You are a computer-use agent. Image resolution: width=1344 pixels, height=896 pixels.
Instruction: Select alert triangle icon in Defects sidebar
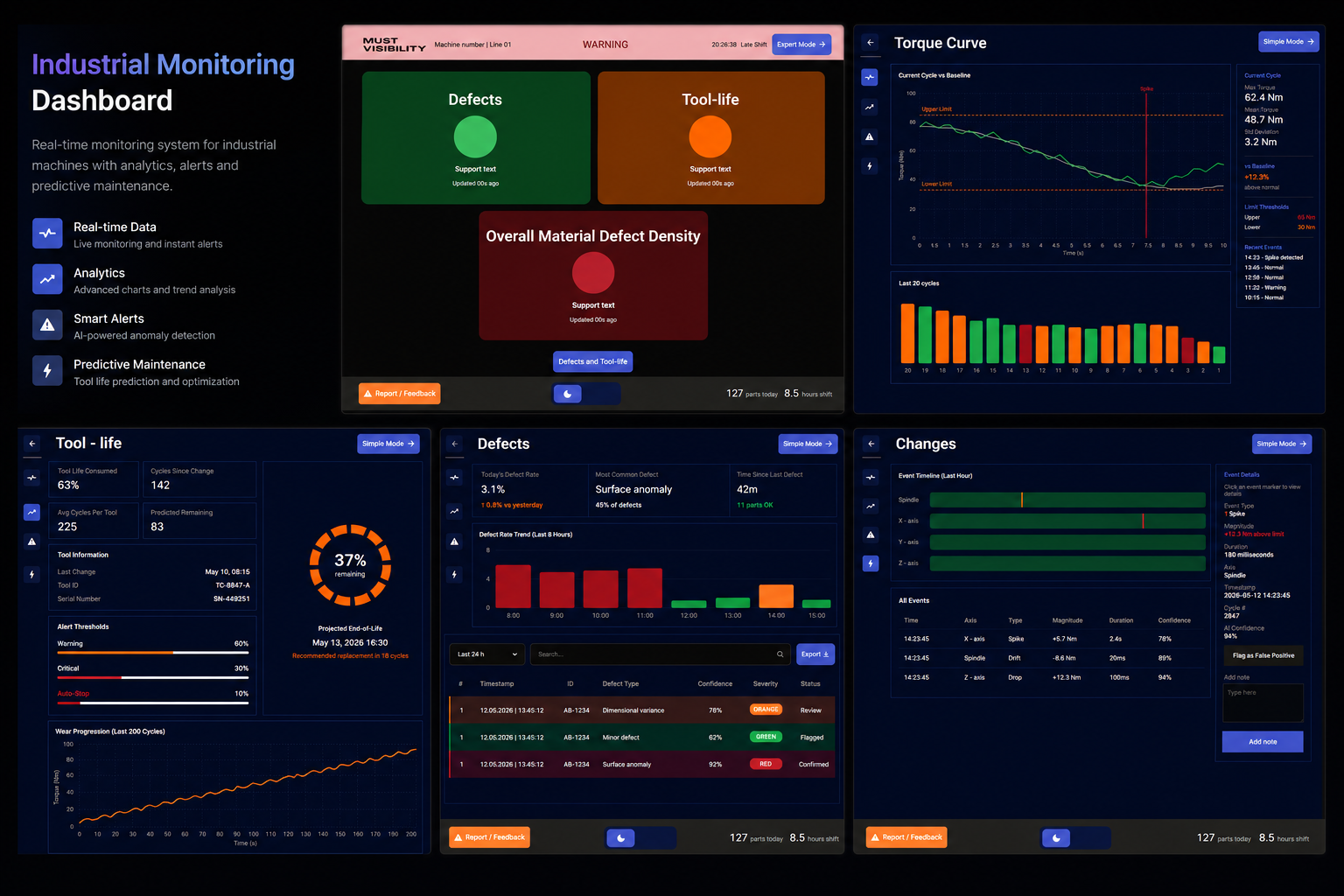click(x=454, y=542)
